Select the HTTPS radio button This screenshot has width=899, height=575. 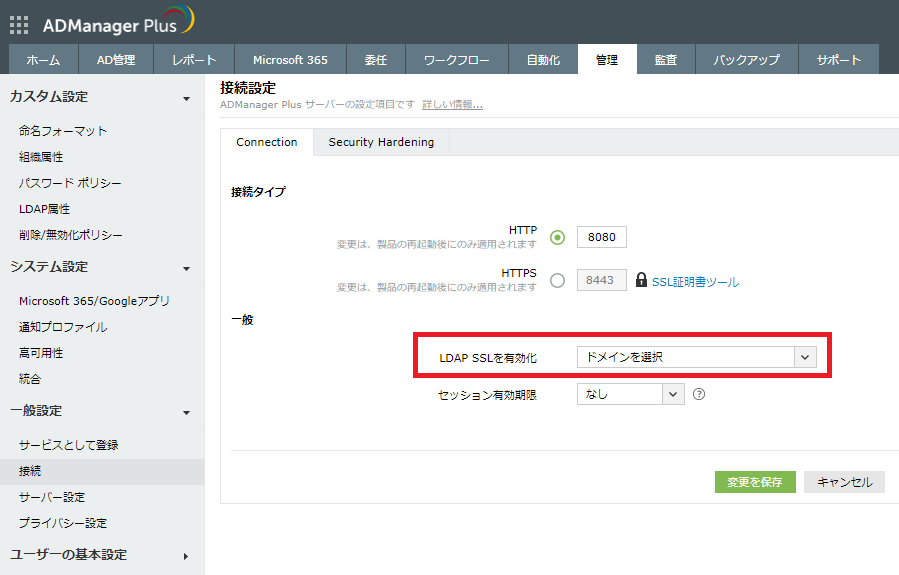[x=557, y=280]
